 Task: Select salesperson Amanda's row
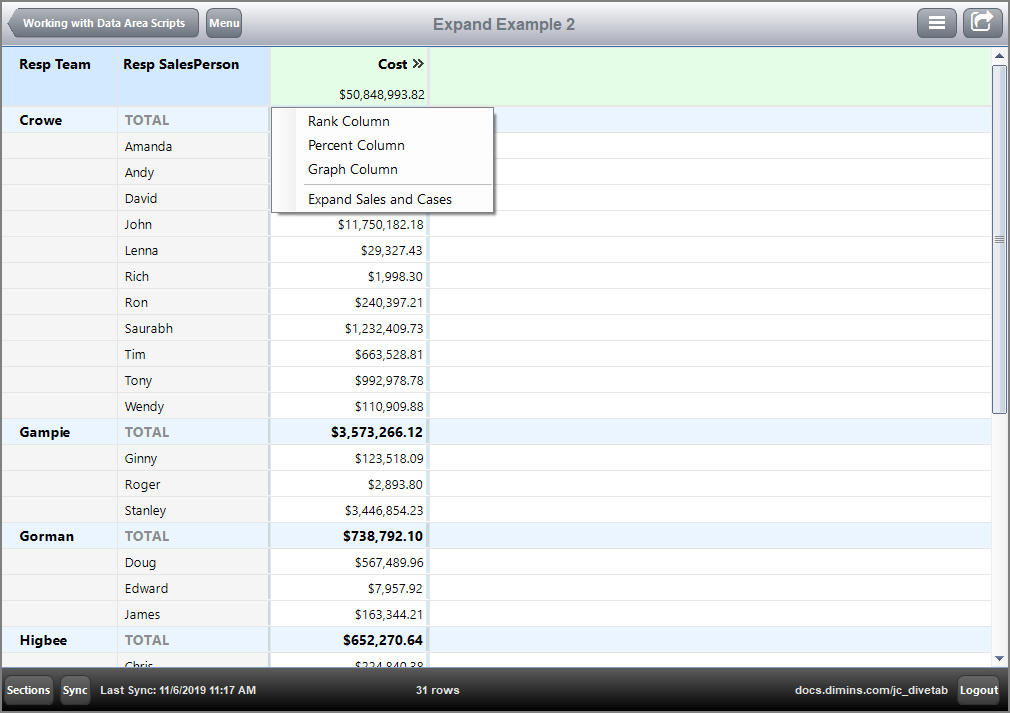[x=148, y=146]
